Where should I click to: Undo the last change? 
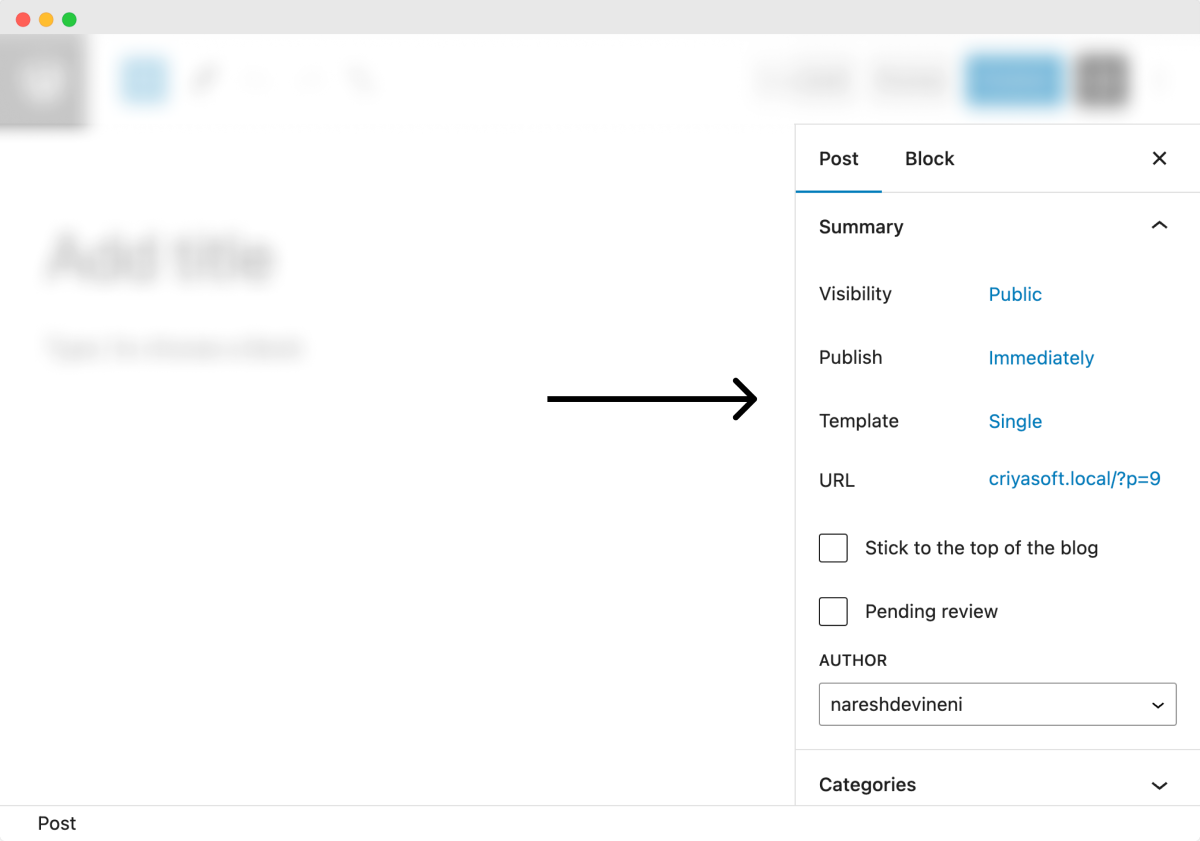click(x=258, y=81)
